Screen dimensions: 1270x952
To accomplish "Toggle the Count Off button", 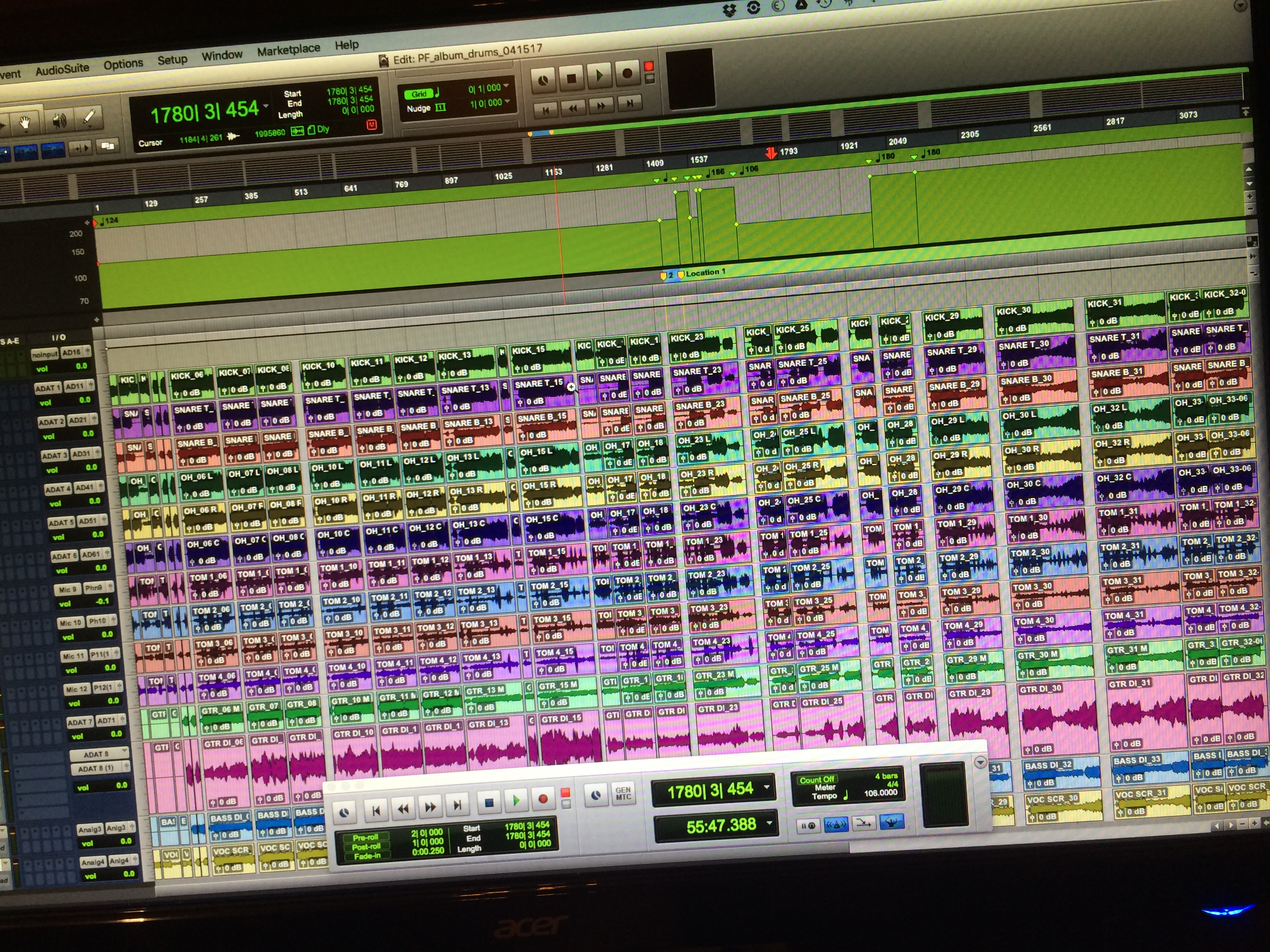I will click(x=817, y=780).
